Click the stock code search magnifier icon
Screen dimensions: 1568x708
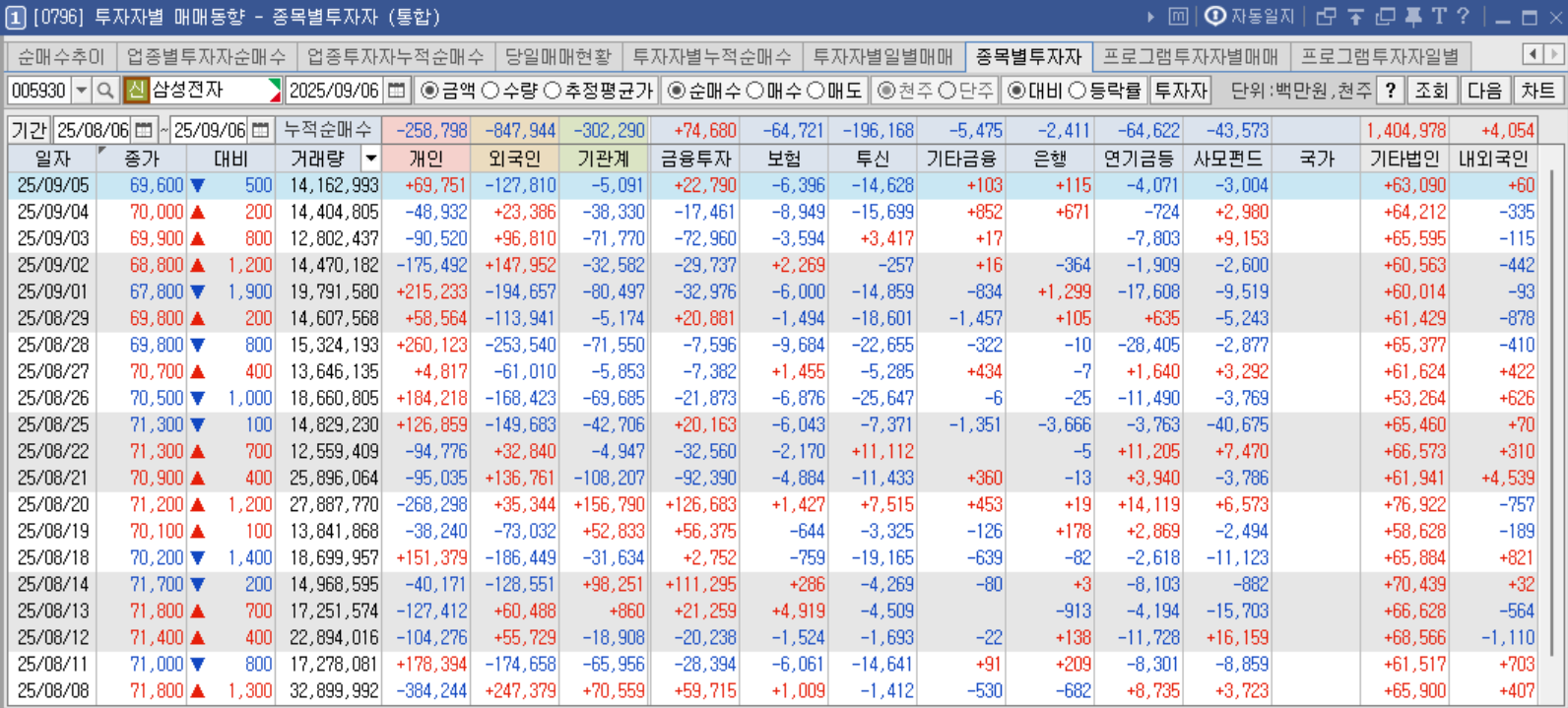click(105, 91)
